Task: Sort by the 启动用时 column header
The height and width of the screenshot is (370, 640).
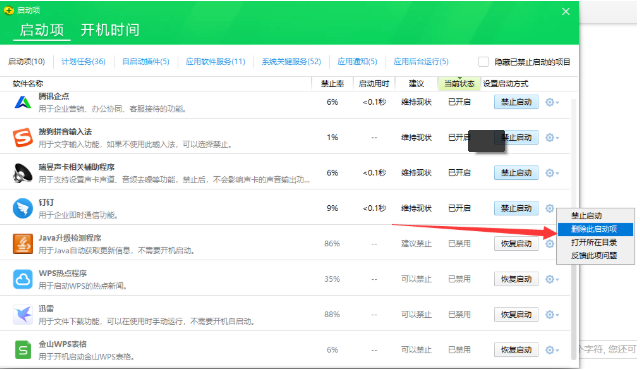Action: point(374,84)
